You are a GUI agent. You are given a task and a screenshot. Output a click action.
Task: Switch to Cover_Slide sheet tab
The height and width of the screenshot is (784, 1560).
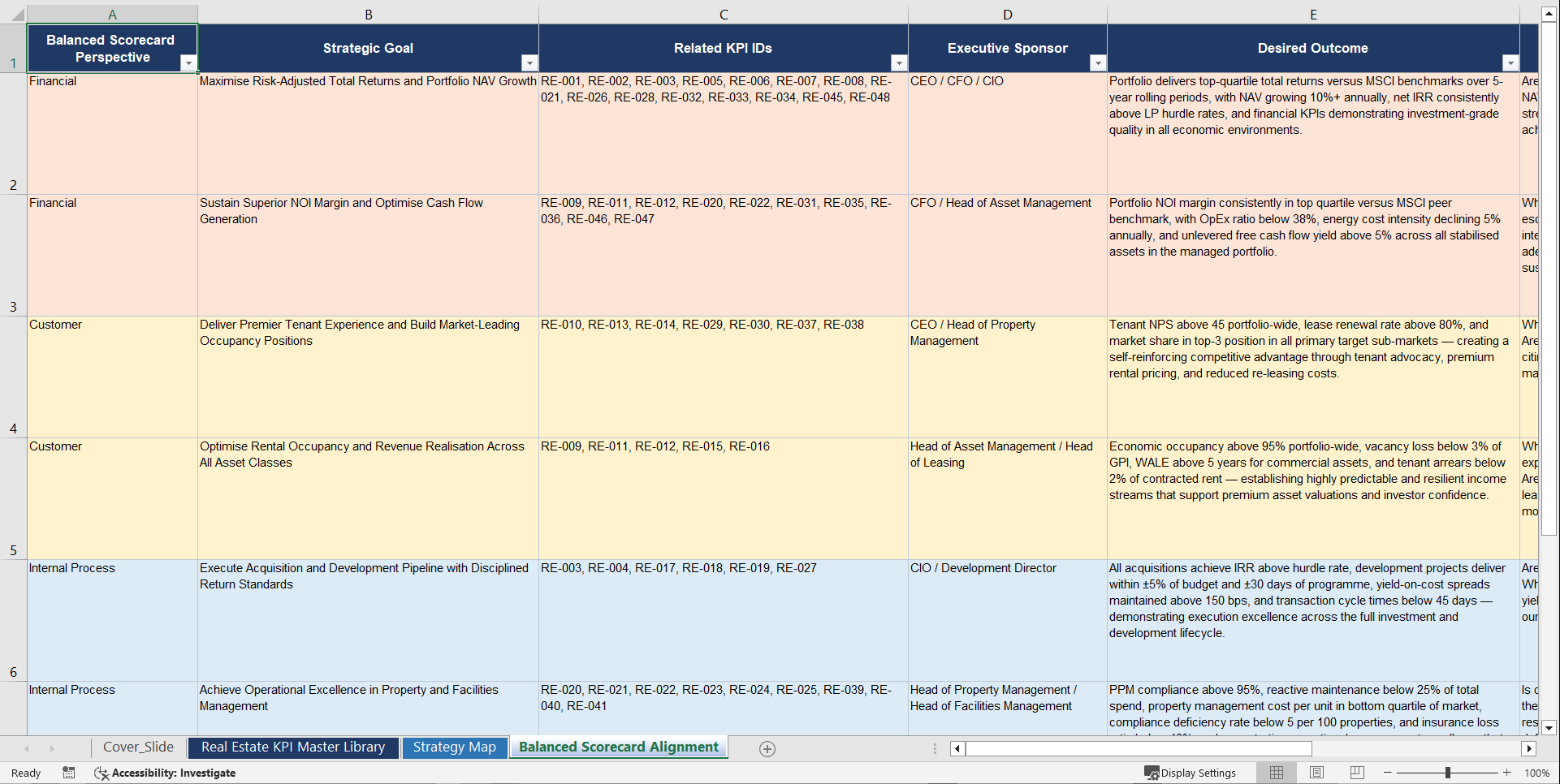point(138,747)
